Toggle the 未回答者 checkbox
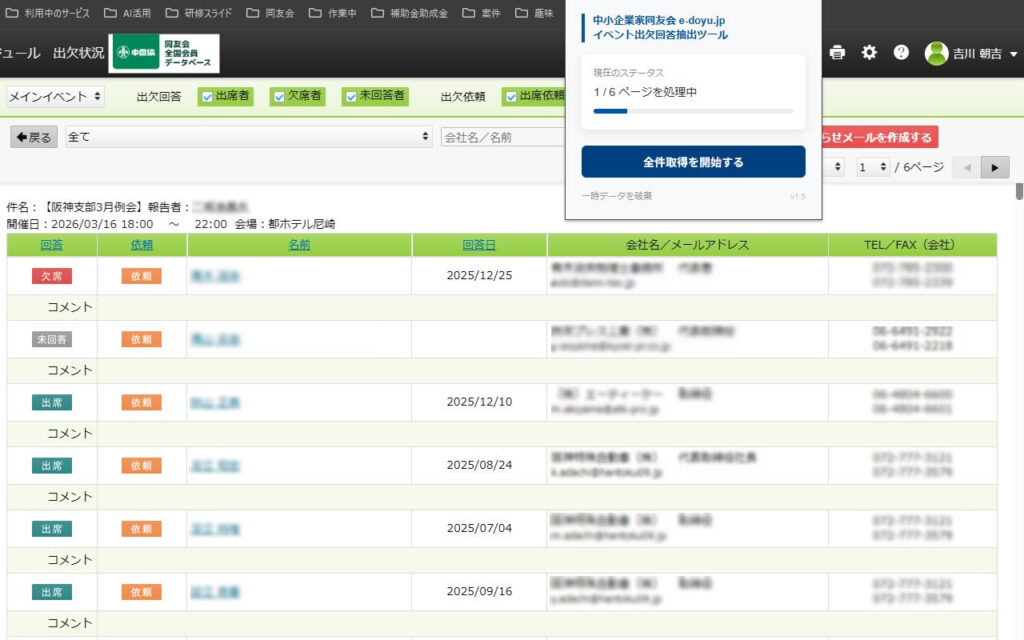 coord(350,97)
